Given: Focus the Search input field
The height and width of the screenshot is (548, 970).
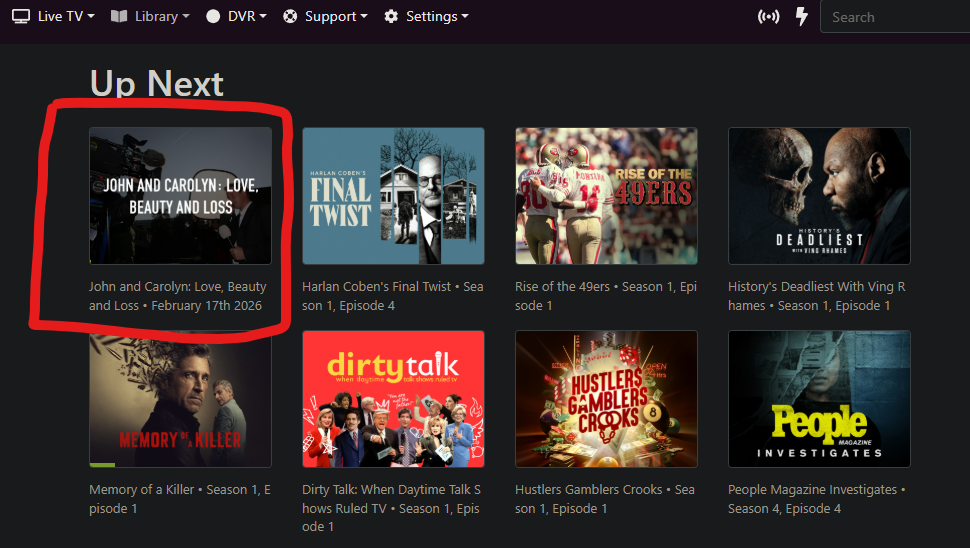Looking at the screenshot, I should [895, 17].
